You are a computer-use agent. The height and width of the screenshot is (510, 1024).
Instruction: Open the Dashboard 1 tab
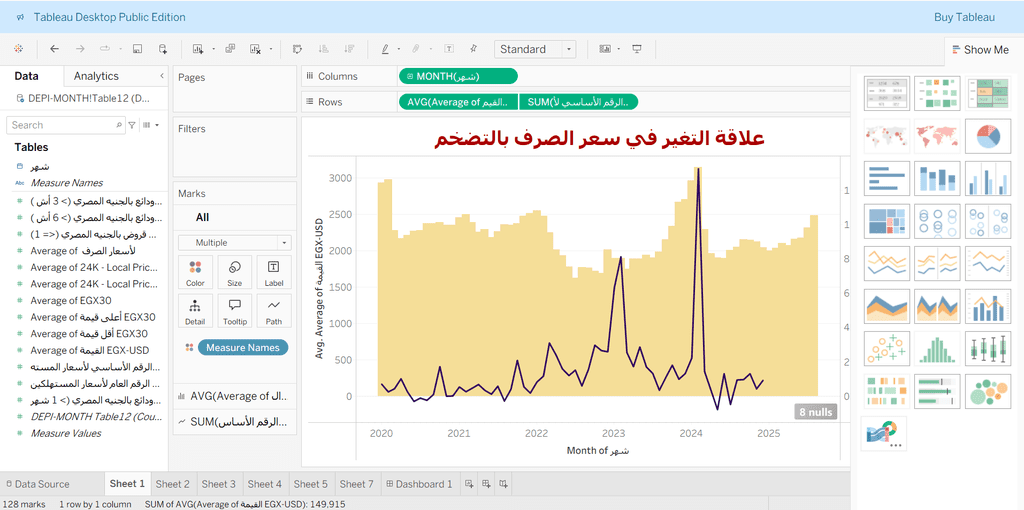(419, 484)
